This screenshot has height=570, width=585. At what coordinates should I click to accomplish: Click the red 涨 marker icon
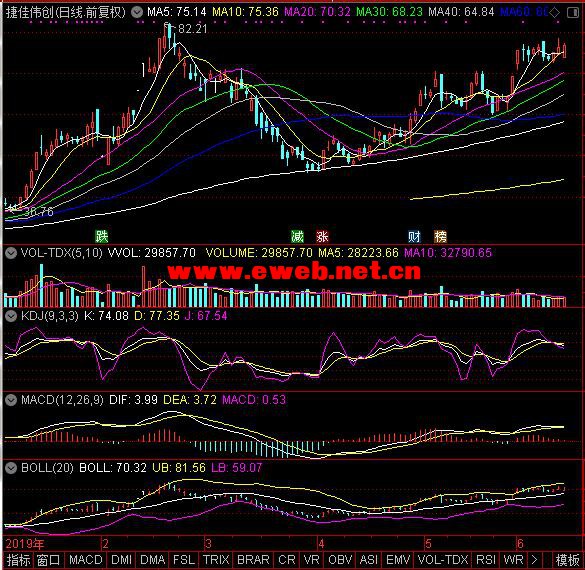[x=322, y=236]
